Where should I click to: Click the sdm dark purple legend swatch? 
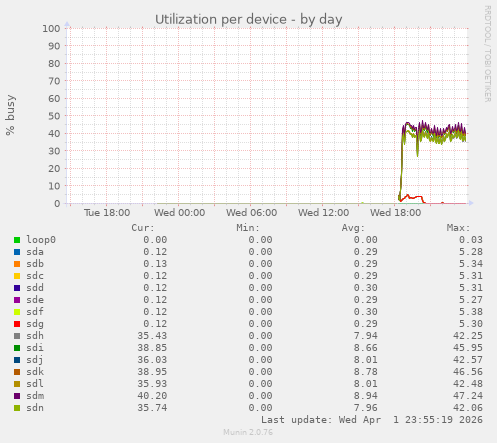point(17,396)
